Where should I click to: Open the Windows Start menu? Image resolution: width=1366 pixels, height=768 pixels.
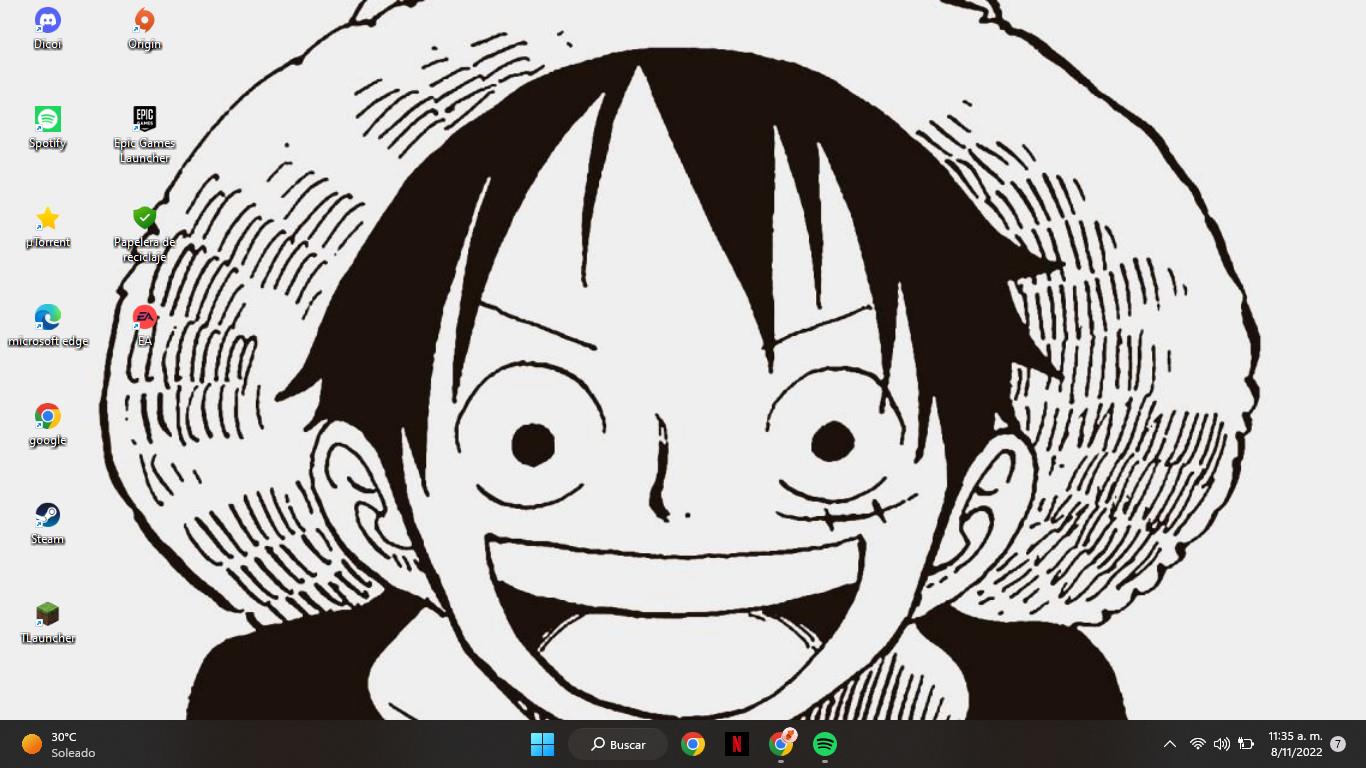point(542,744)
